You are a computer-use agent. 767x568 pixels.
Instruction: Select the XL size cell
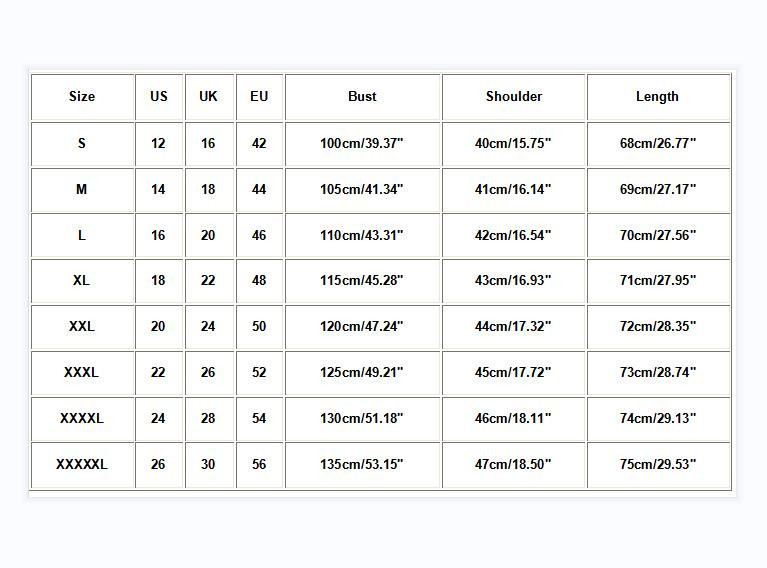tap(82, 281)
